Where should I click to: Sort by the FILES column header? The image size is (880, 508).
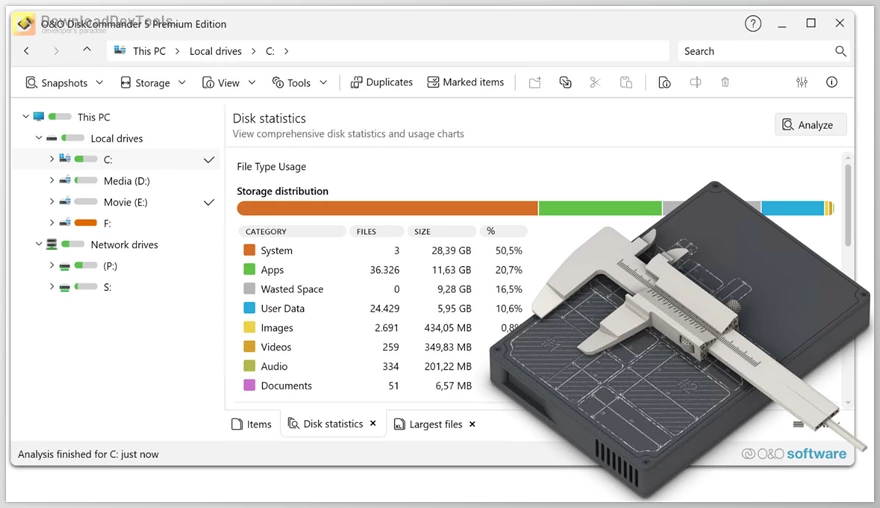tap(377, 231)
